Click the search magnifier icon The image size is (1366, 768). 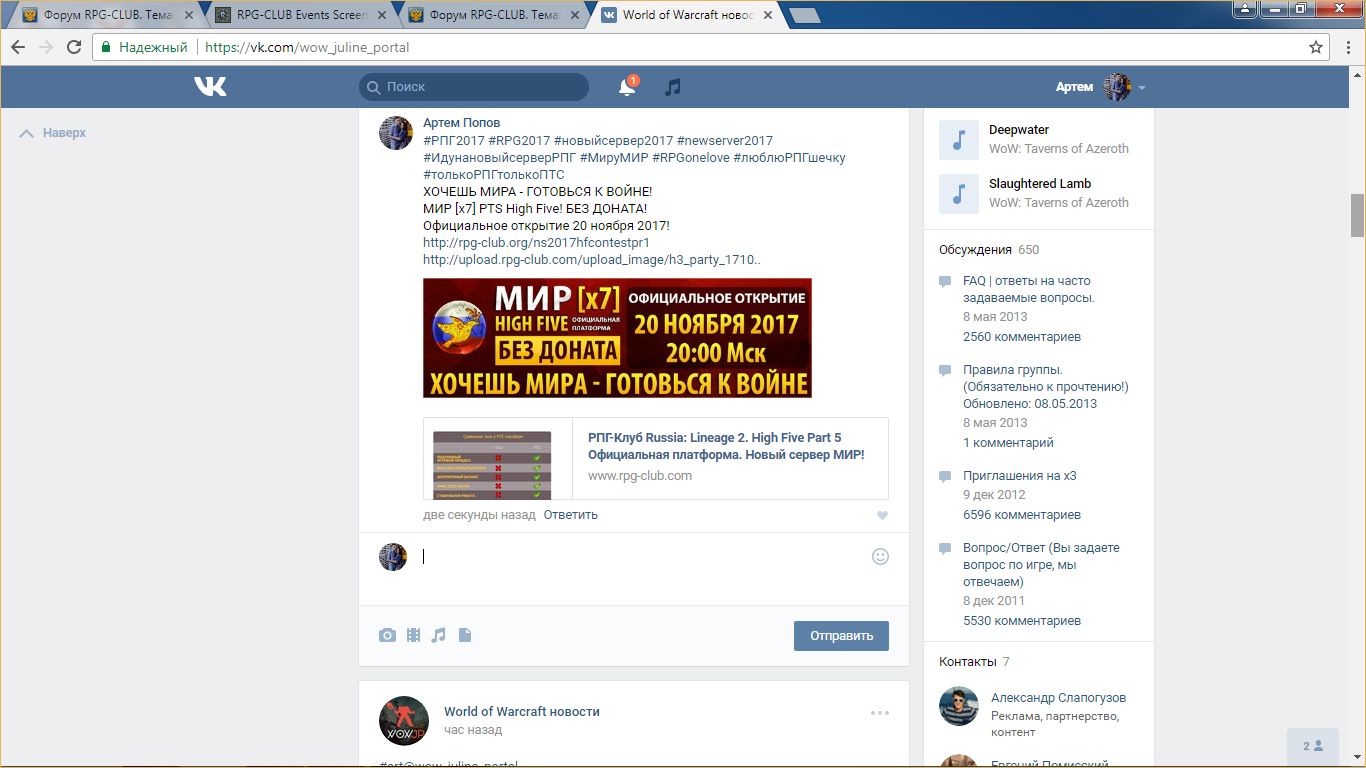374,87
